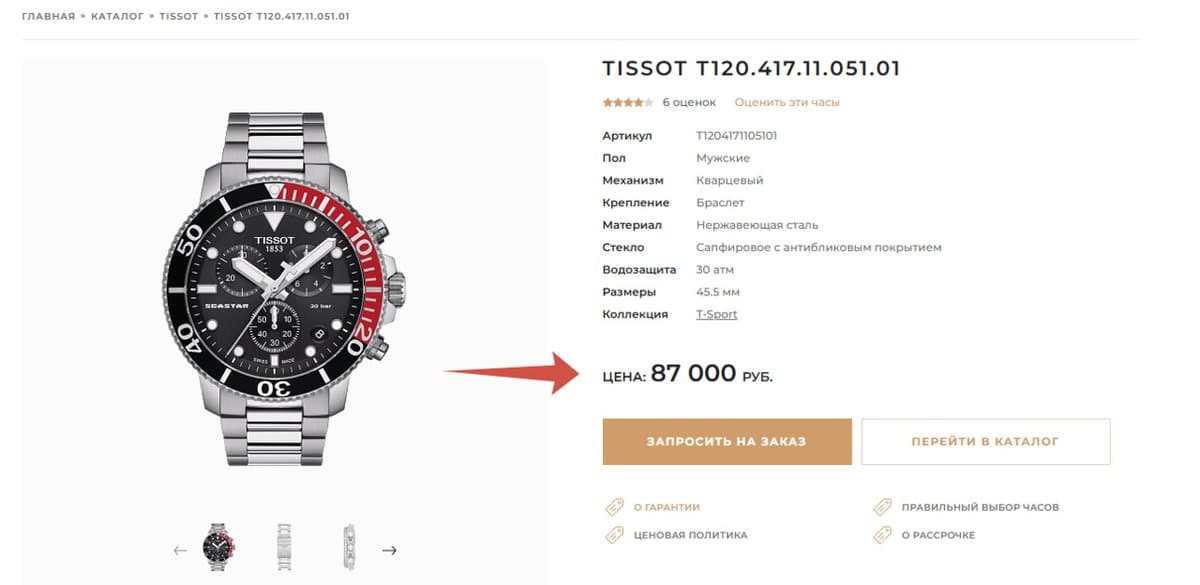This screenshot has width=1200, height=585.
Task: Click the right arrow under the product photos
Action: pos(390,550)
